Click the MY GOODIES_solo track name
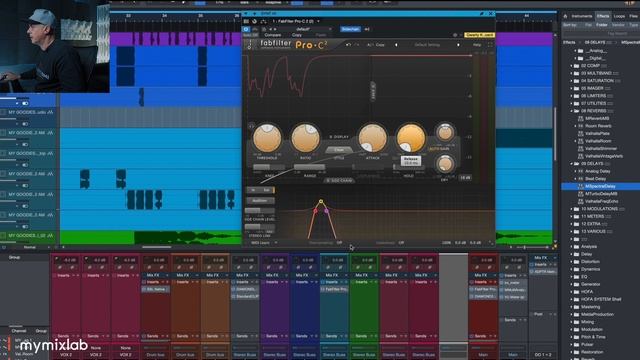This screenshot has width=640, height=360. point(27,112)
